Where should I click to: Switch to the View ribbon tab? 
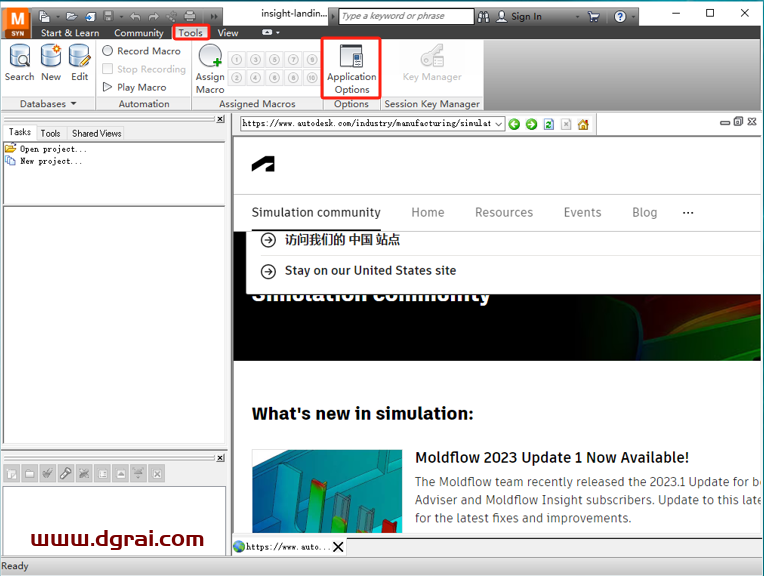(228, 33)
